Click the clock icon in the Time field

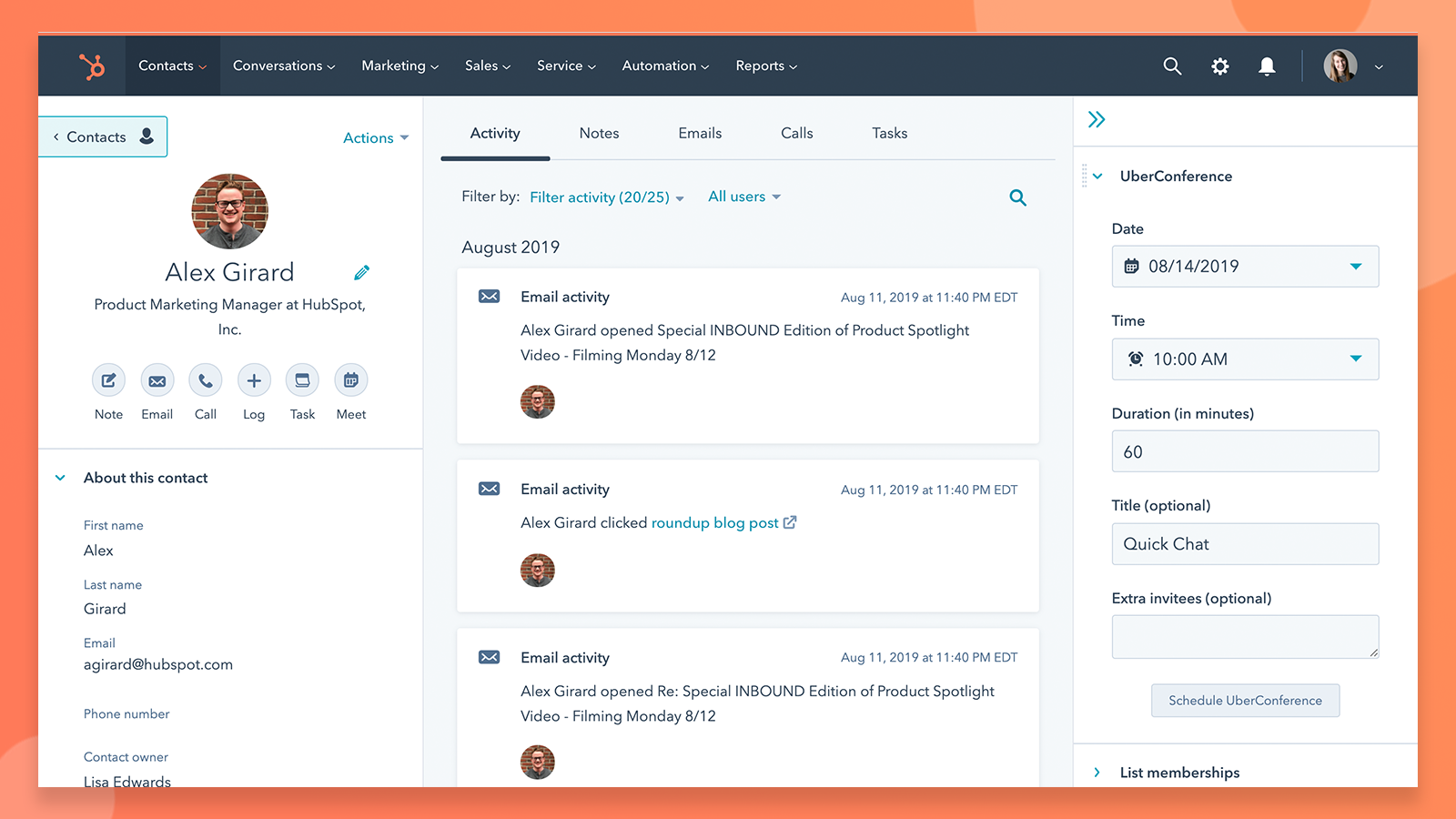coord(1136,359)
